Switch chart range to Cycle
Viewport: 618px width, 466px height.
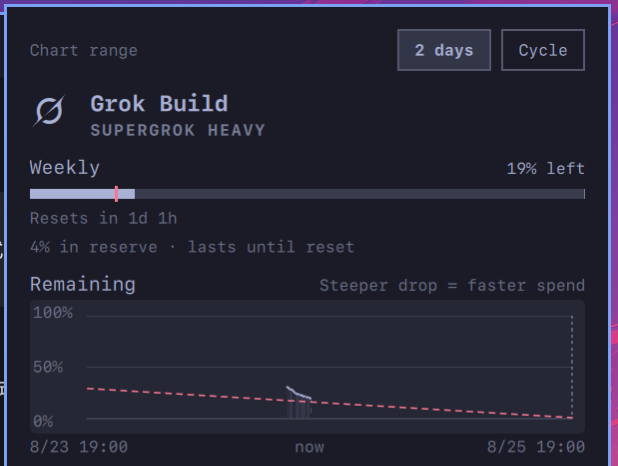click(x=543, y=50)
